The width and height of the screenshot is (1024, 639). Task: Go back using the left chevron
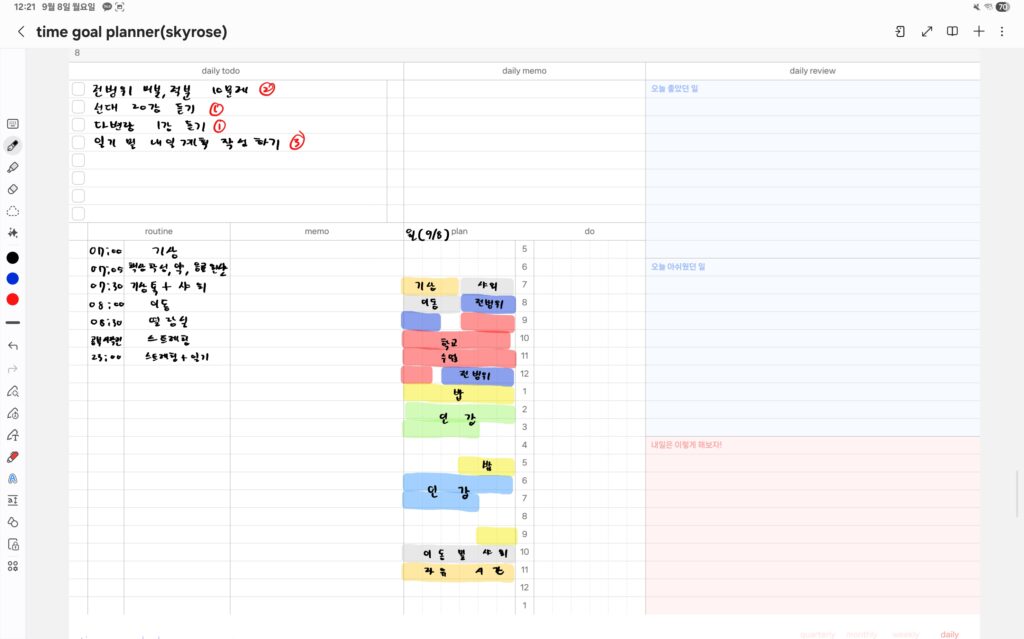click(x=21, y=32)
